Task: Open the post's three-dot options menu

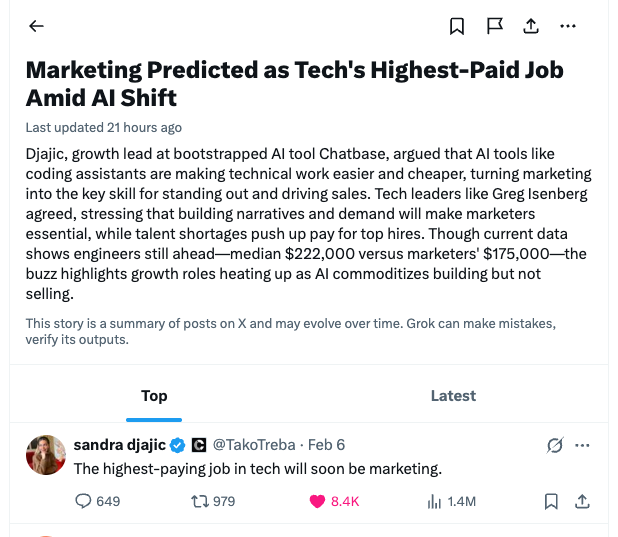Action: pyautogui.click(x=583, y=445)
